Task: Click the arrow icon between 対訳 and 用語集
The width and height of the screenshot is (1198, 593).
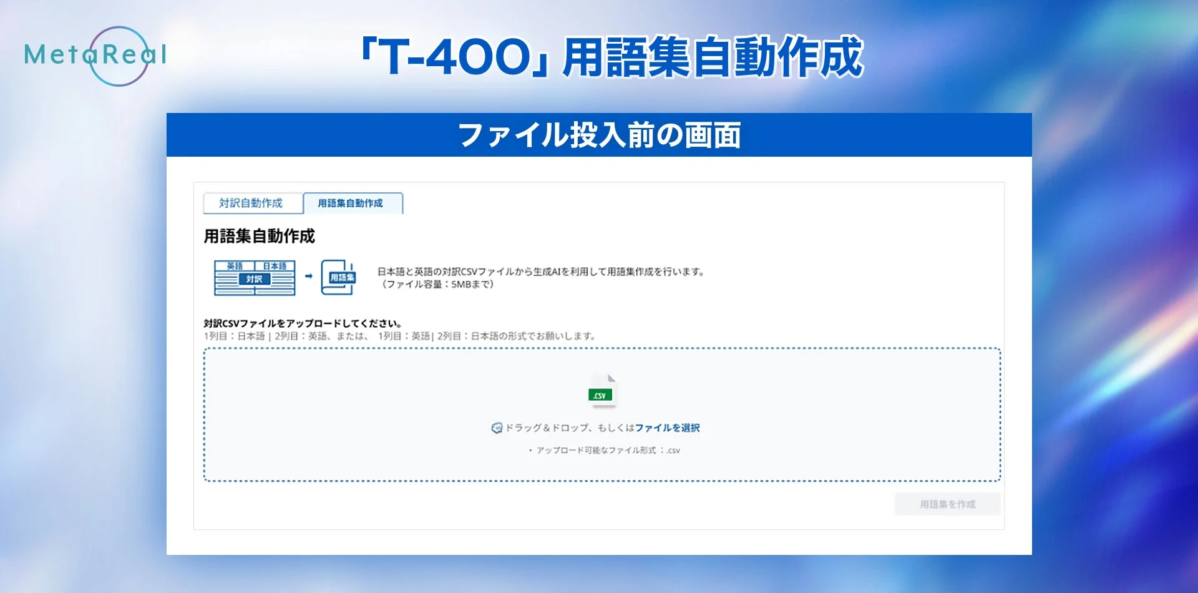Action: point(310,274)
